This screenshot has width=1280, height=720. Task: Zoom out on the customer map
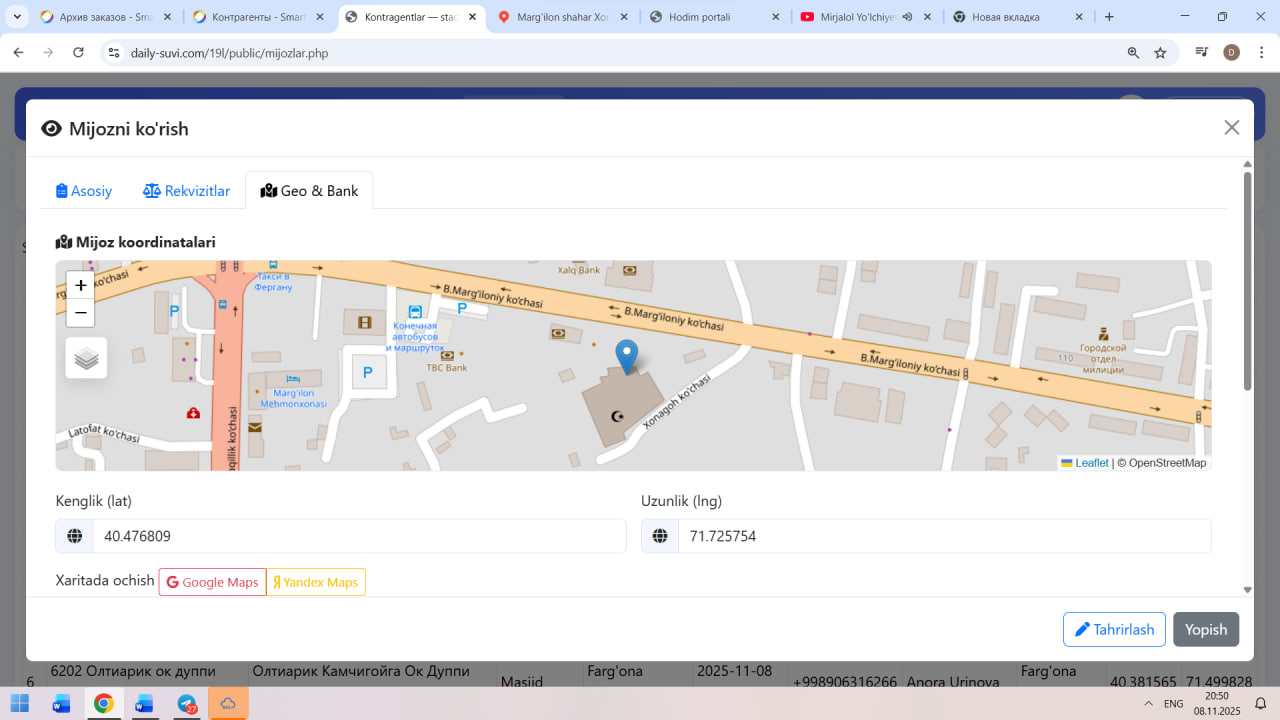tap(81, 313)
